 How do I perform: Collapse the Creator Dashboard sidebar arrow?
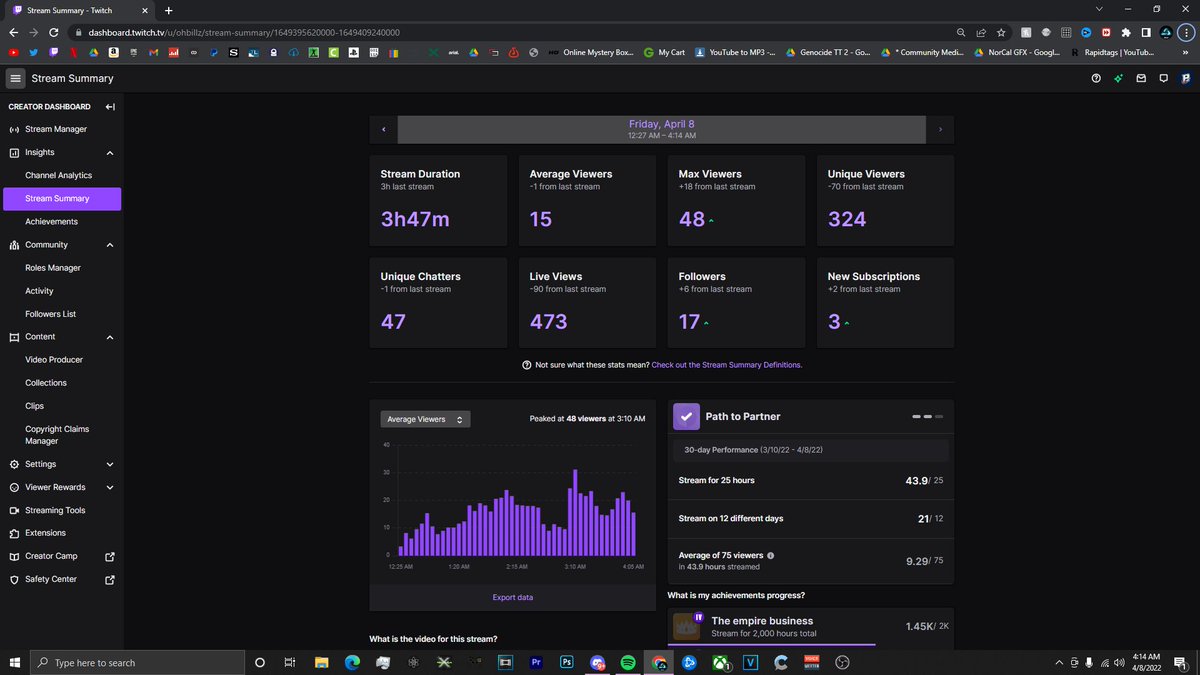pos(110,107)
